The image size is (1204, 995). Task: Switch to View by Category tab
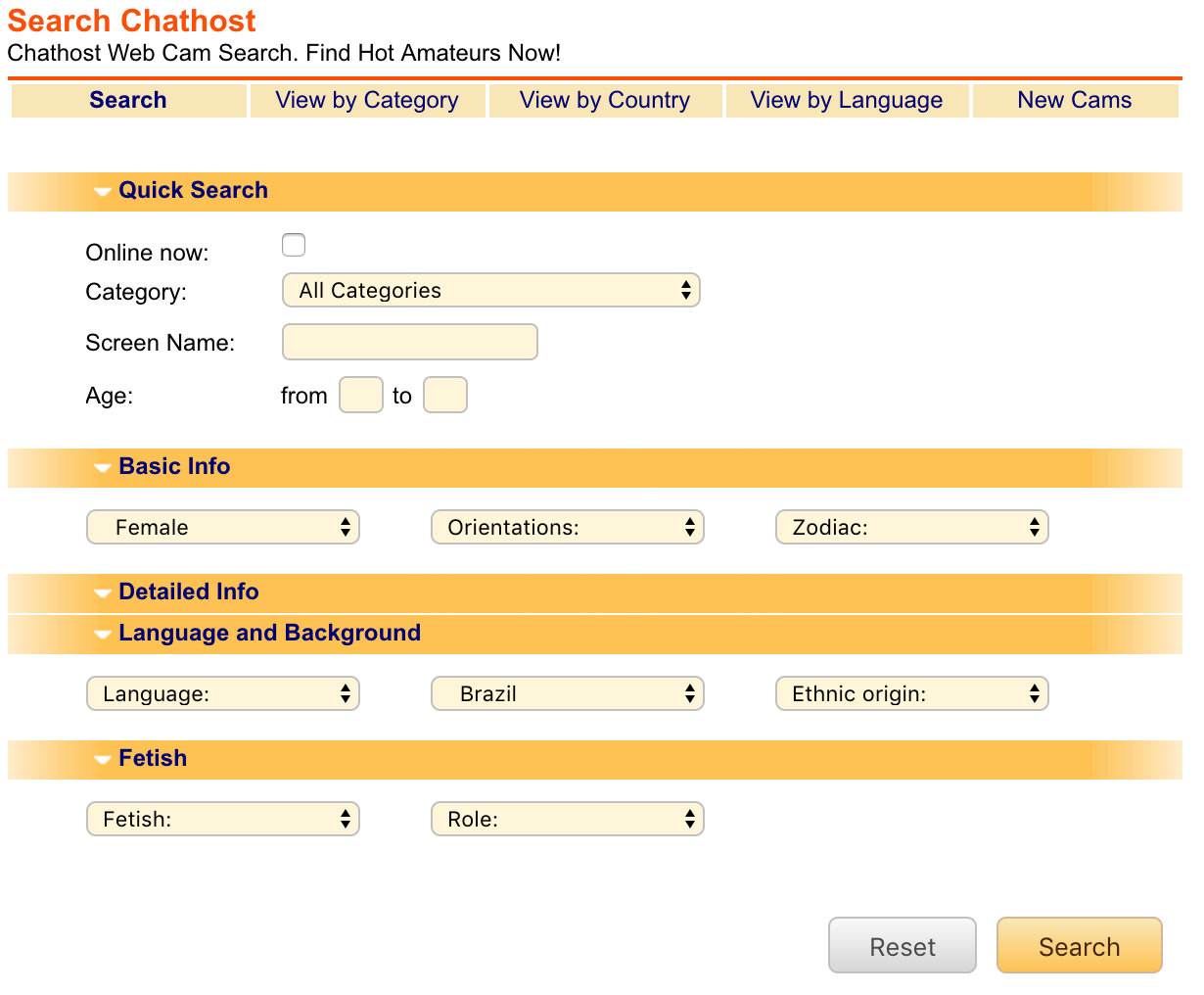point(367,100)
